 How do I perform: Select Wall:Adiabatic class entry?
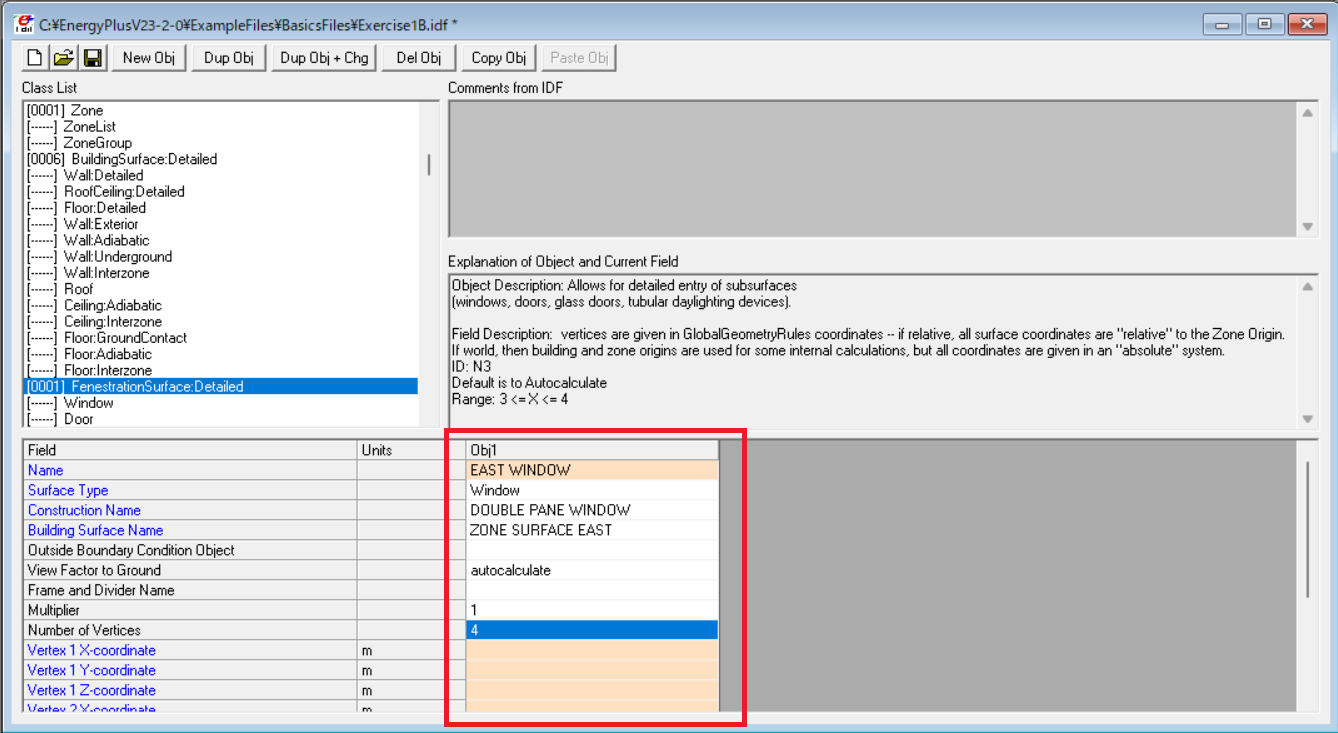point(221,240)
